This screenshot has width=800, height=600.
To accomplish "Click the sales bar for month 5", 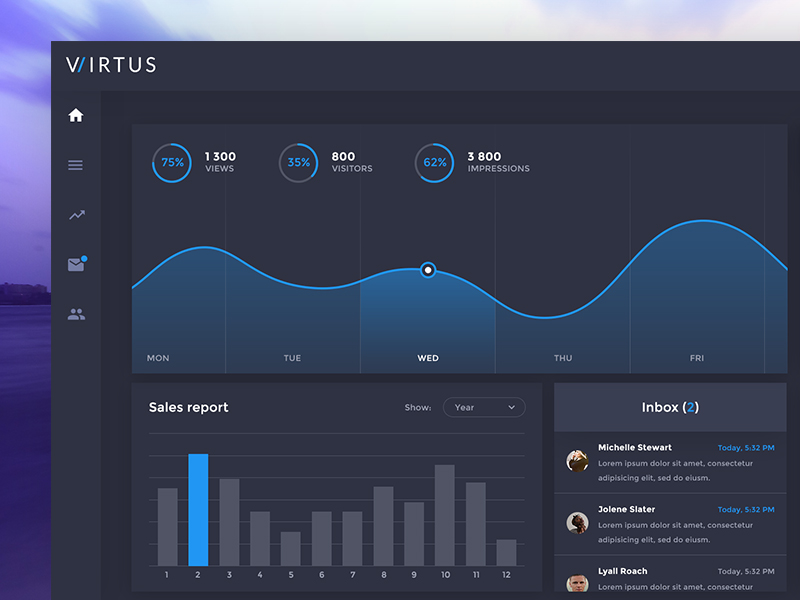I will [290, 549].
